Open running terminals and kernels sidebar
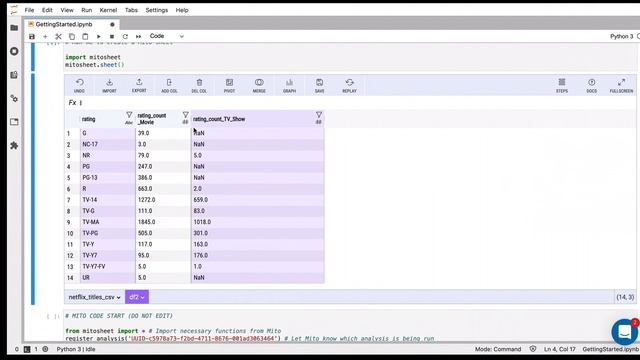Screen dimensions: 640x360 click(14, 51)
